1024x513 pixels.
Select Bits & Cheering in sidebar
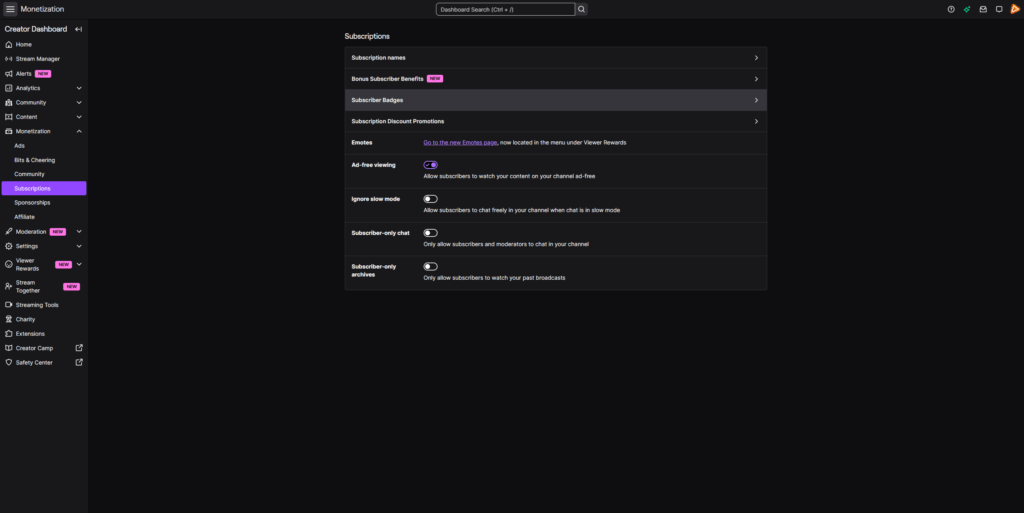pos(35,160)
